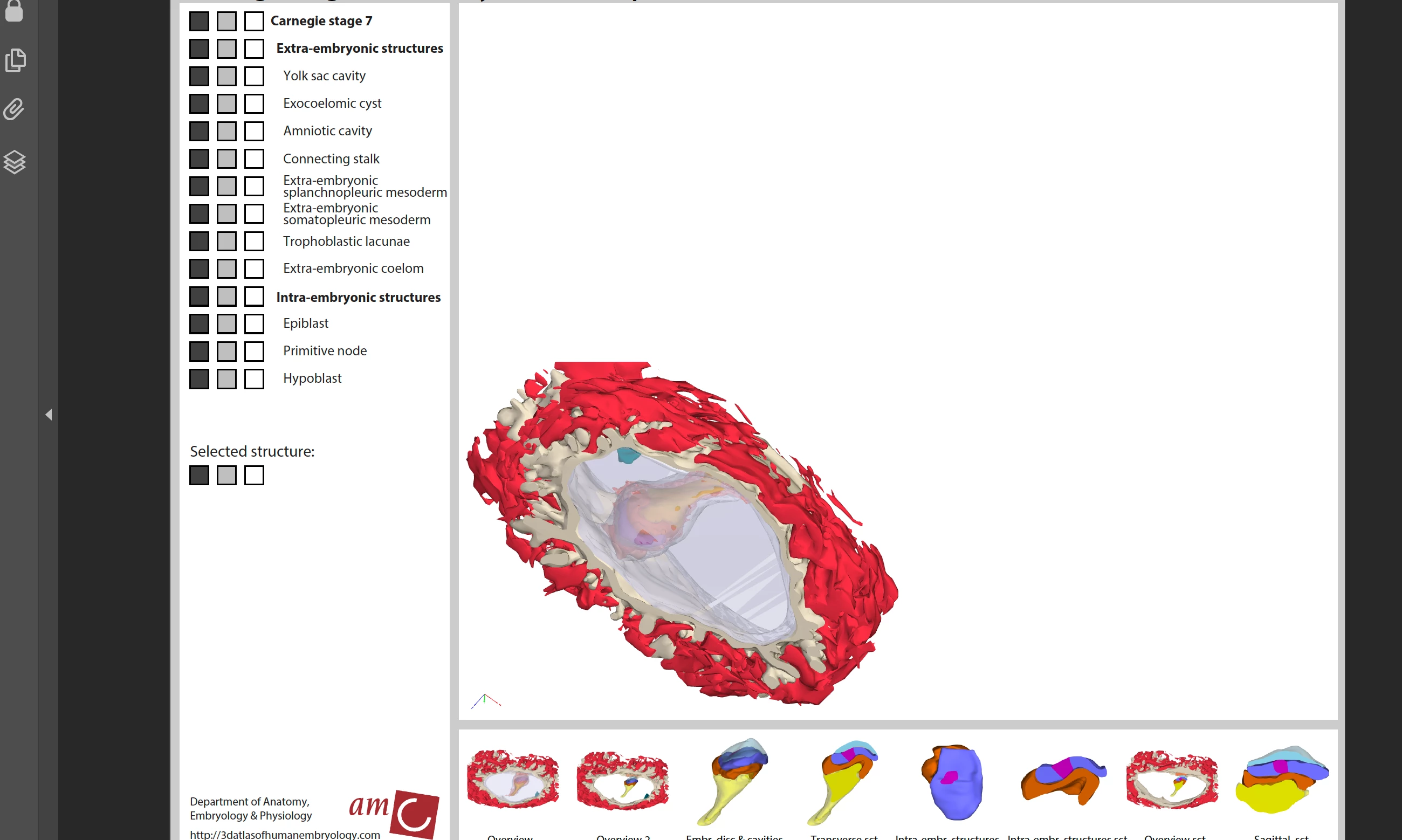Open 3datlasofhumanembryology.com link
Viewport: 1402px width, 840px height.
(285, 835)
